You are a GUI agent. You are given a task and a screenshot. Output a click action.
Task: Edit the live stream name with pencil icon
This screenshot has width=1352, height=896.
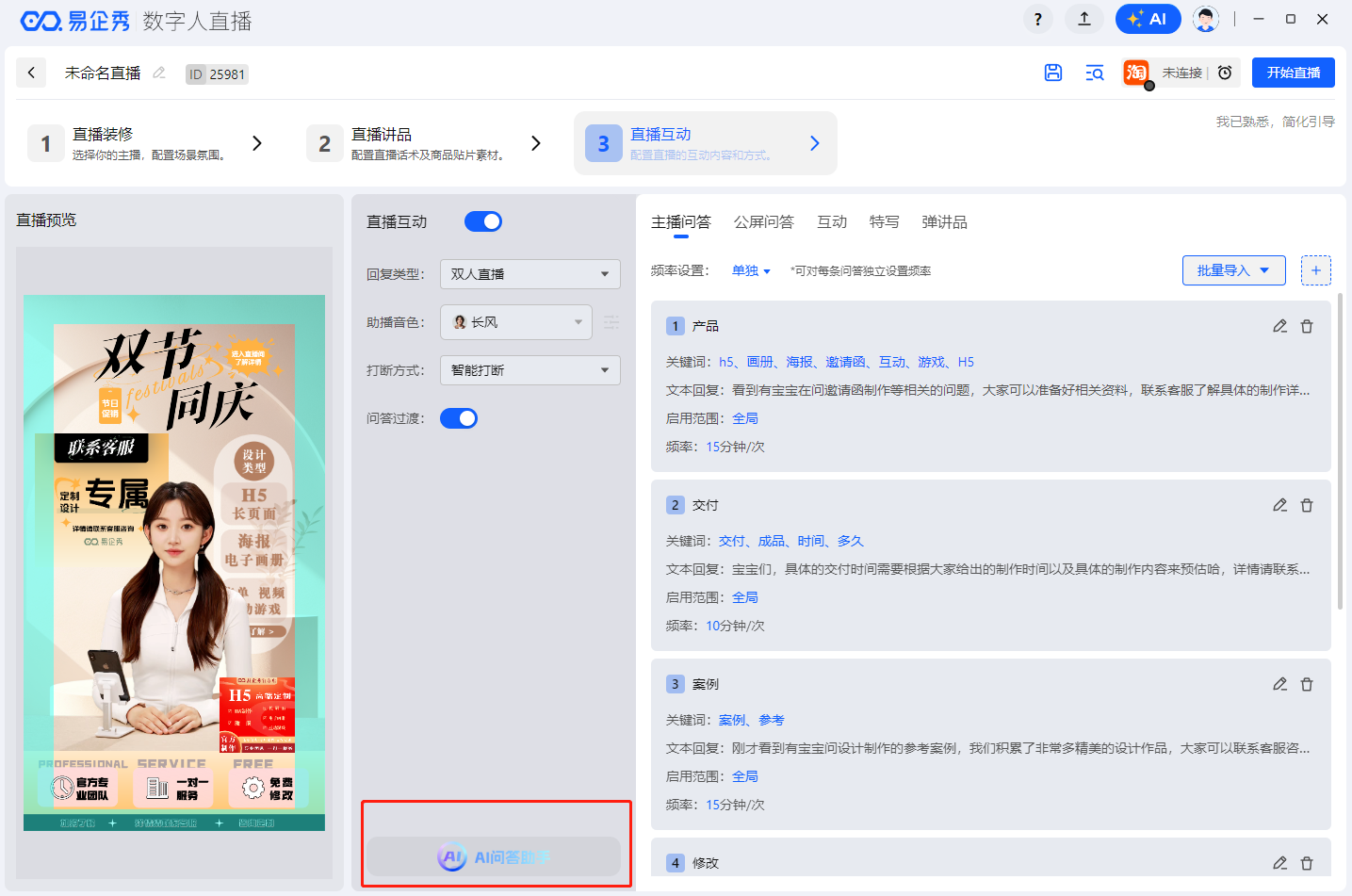pos(159,73)
